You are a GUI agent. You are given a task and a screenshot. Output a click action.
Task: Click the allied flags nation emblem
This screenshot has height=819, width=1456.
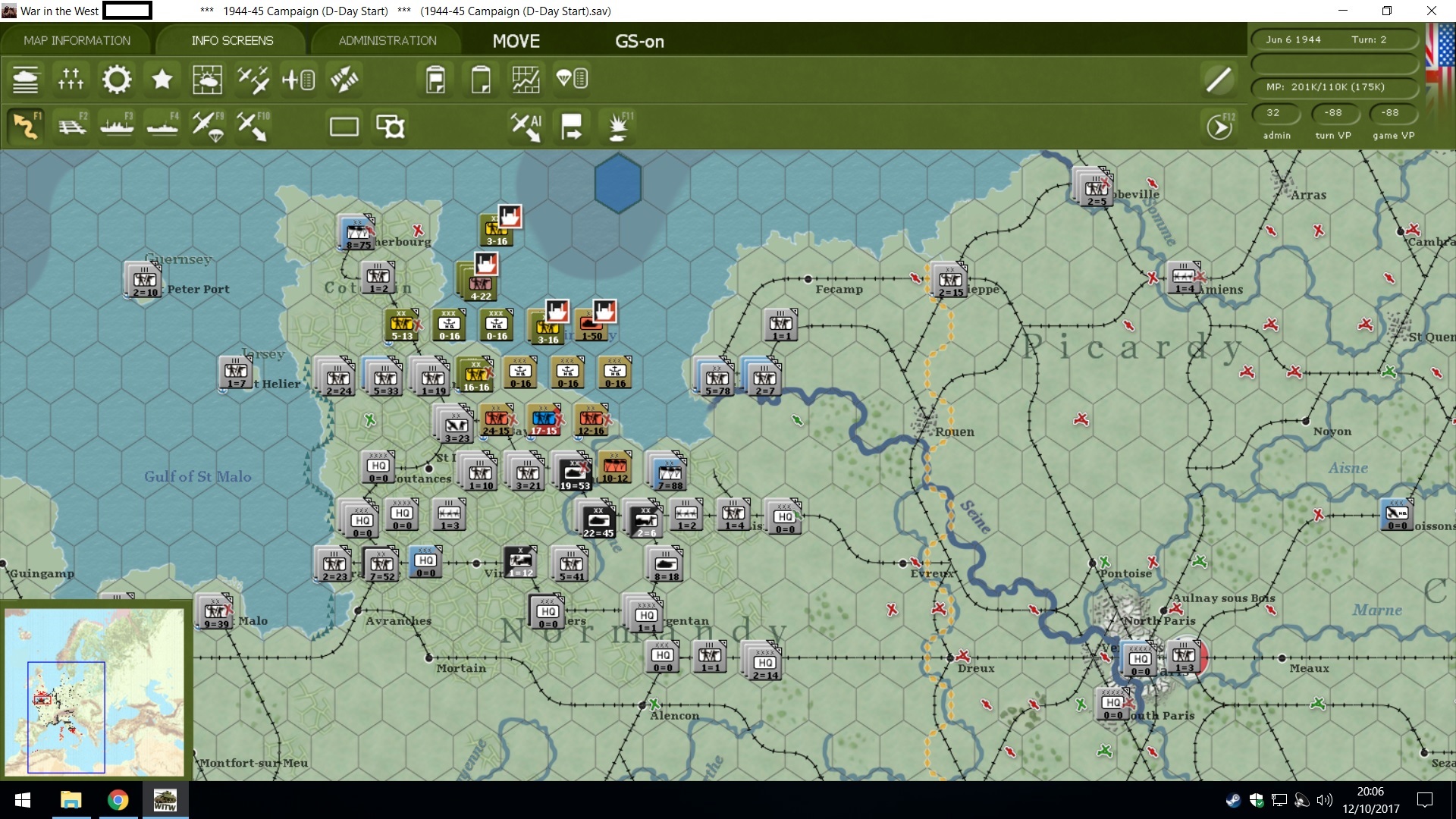pyautogui.click(x=1441, y=68)
